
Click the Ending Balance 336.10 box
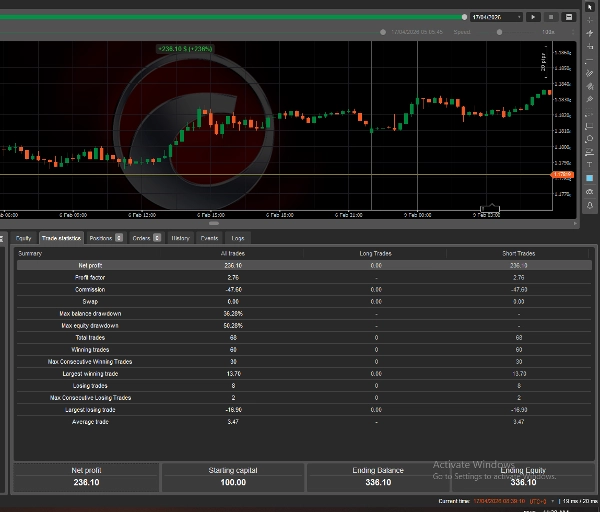tap(378, 477)
